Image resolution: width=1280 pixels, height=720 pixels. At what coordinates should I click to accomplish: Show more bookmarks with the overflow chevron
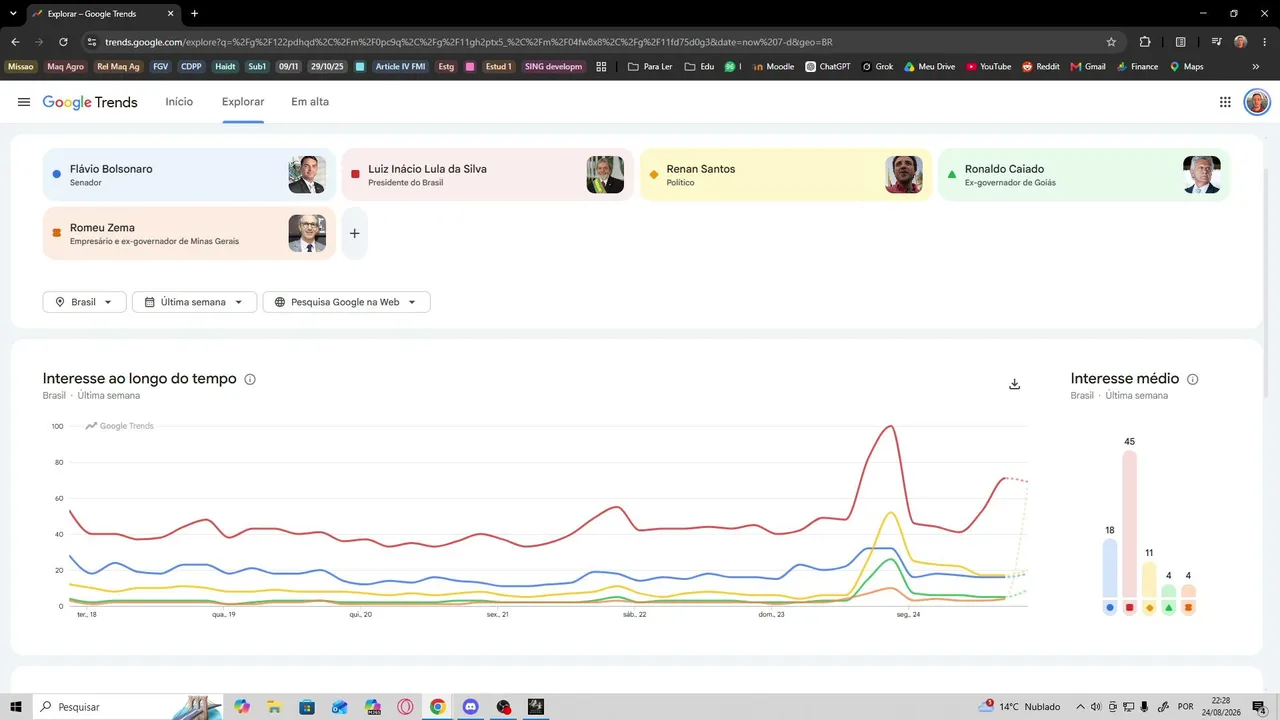(1256, 67)
